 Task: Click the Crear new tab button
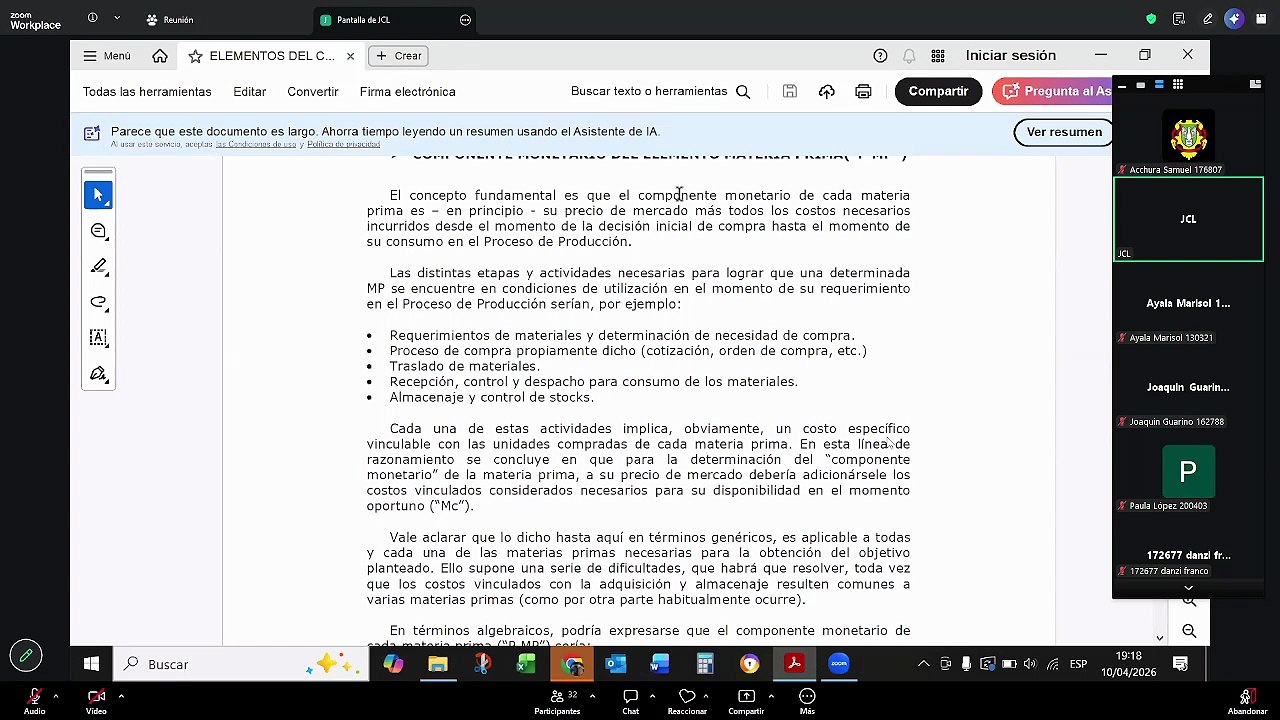399,56
